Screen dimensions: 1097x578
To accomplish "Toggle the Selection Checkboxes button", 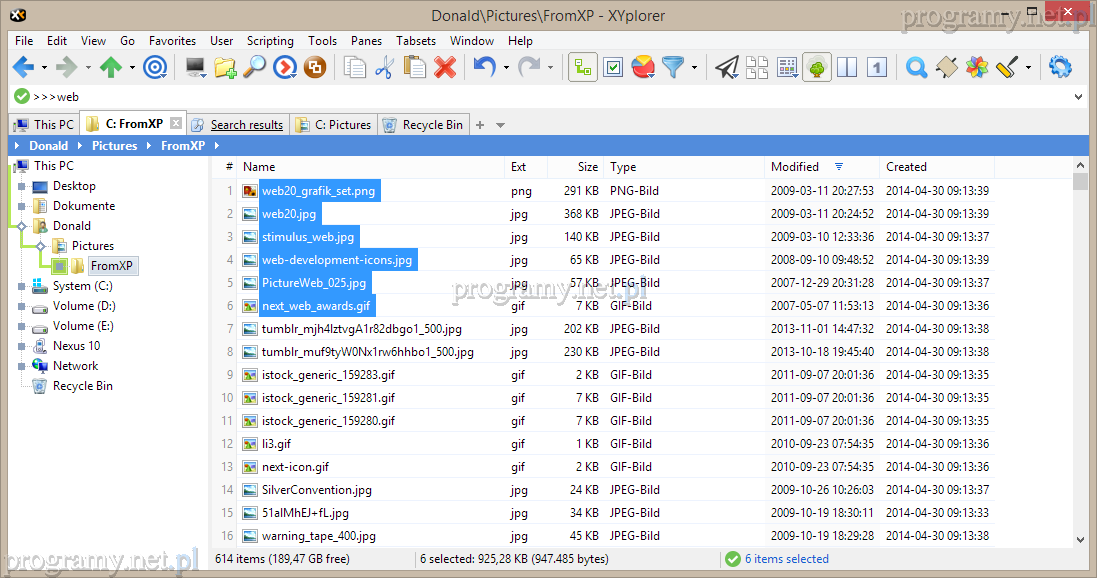I will click(x=613, y=68).
